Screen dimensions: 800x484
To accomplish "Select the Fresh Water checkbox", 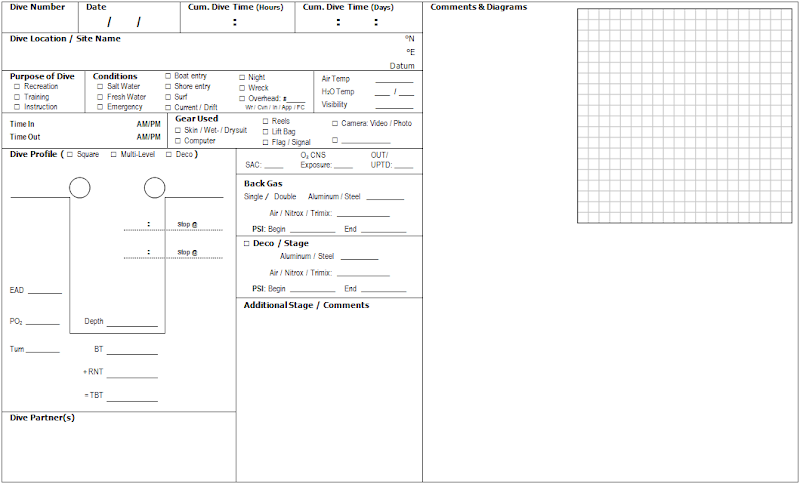I will pyautogui.click(x=100, y=97).
